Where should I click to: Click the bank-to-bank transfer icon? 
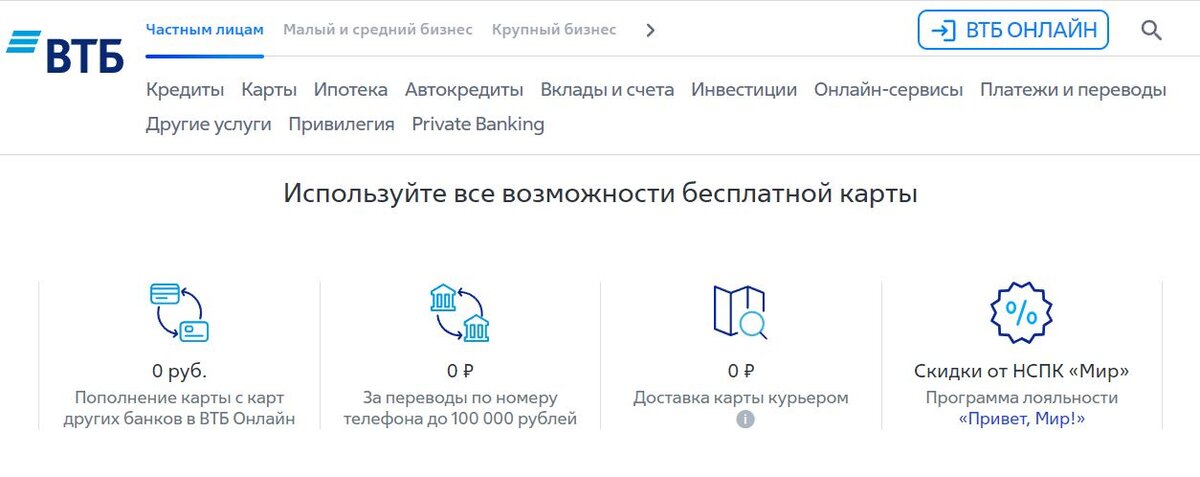pyautogui.click(x=459, y=313)
